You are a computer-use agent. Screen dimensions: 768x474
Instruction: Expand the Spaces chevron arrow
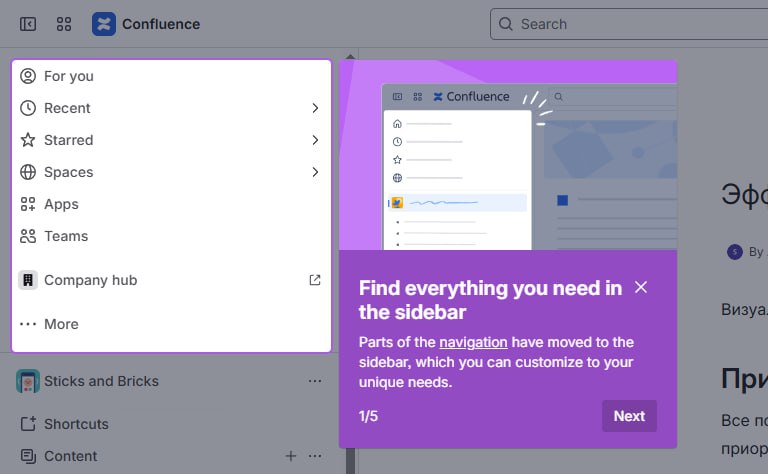(x=315, y=172)
